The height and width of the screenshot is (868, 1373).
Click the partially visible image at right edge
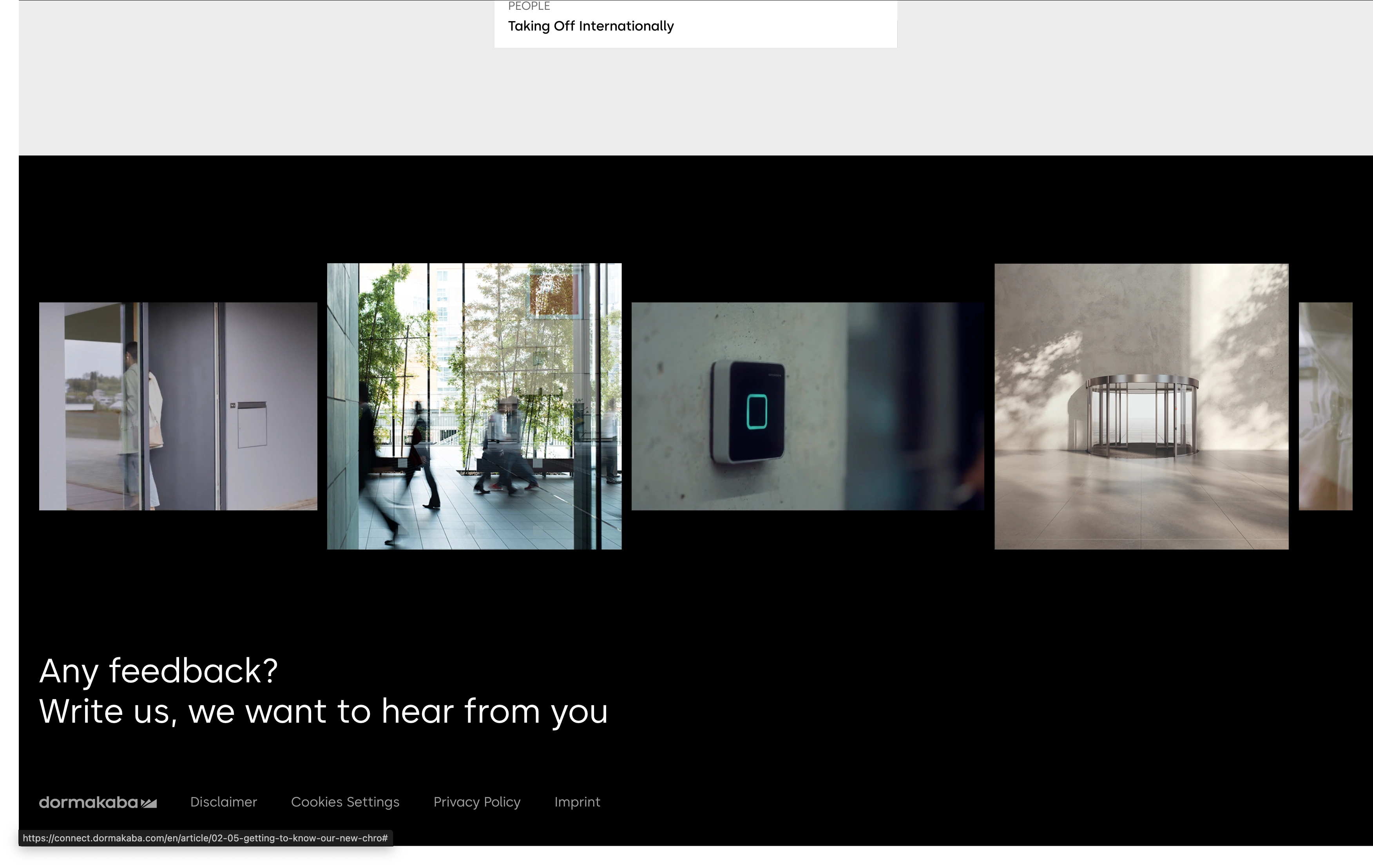[x=1325, y=406]
